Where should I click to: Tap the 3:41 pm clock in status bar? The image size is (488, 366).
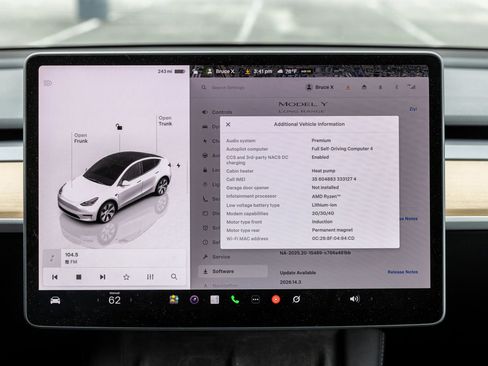click(x=263, y=71)
